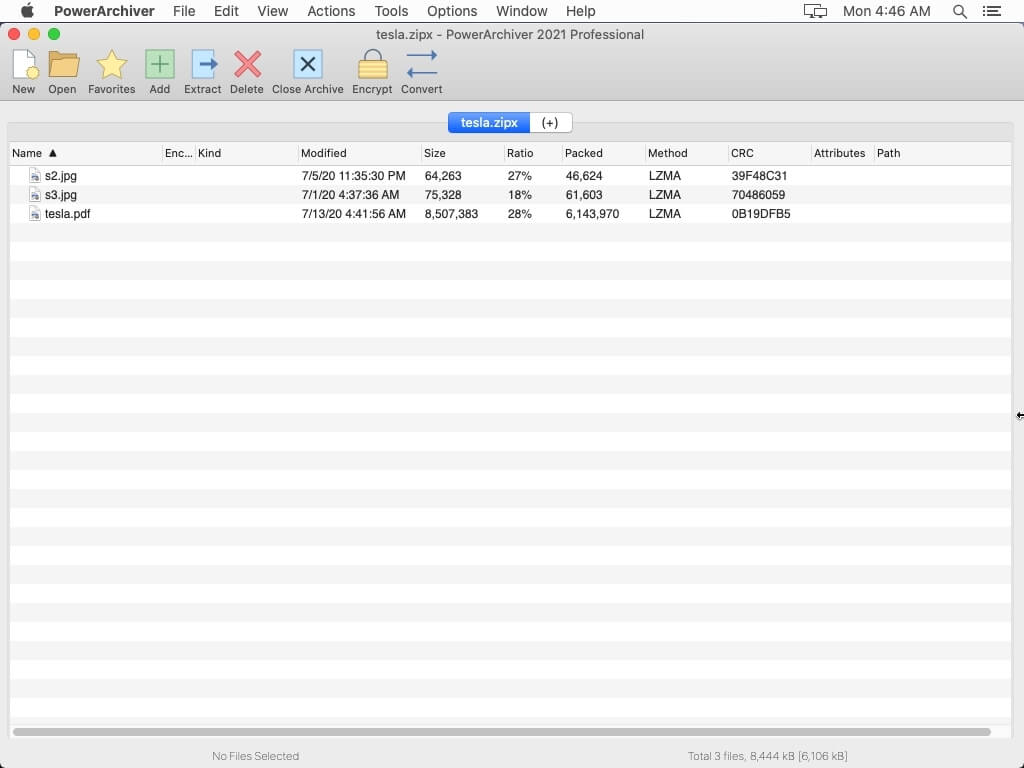This screenshot has width=1024, height=768.
Task: Select the tesla.zipx tab
Action: 489,123
